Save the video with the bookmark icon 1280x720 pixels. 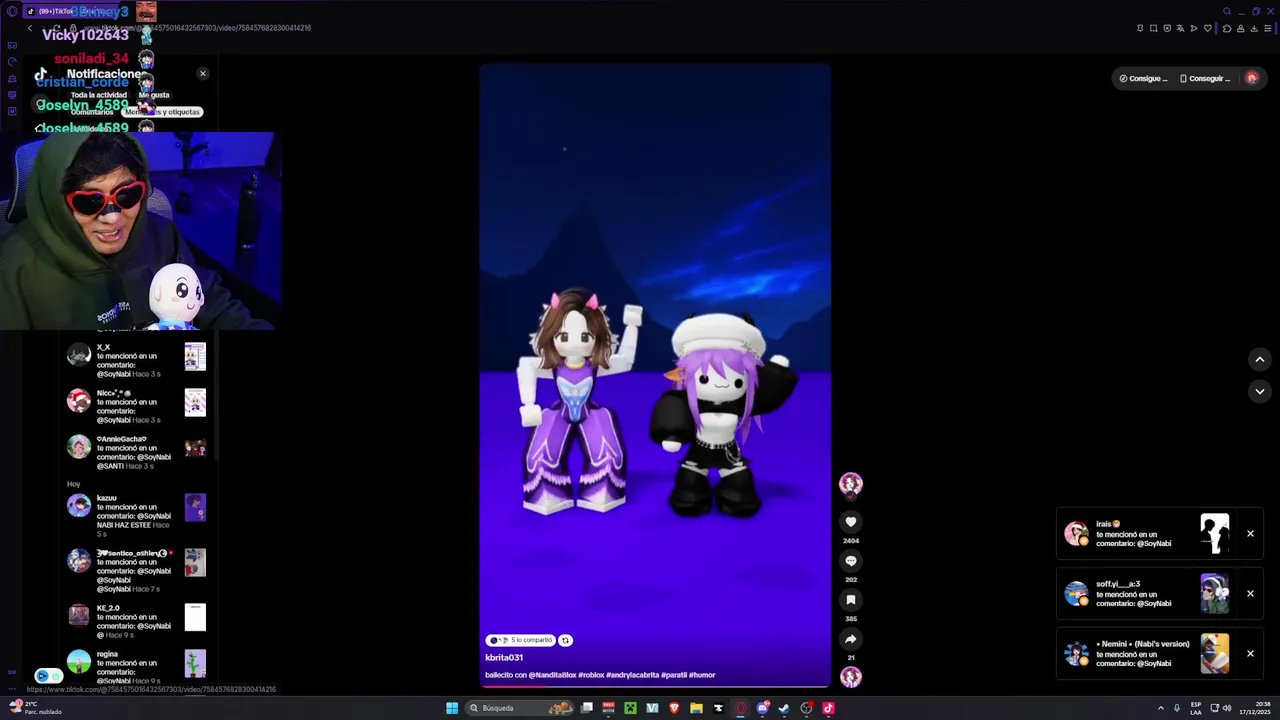coord(851,600)
